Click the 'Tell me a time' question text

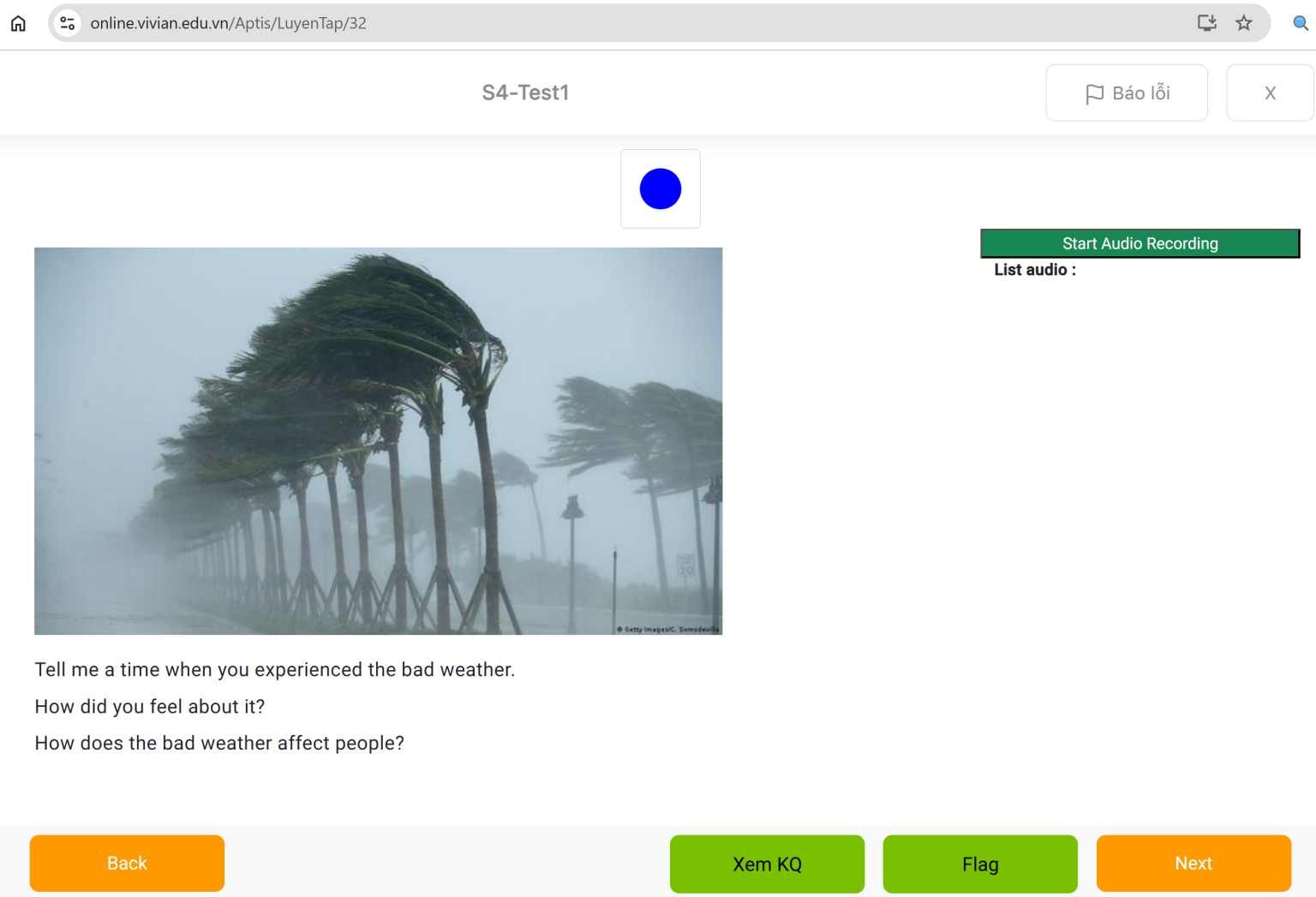tap(274, 670)
